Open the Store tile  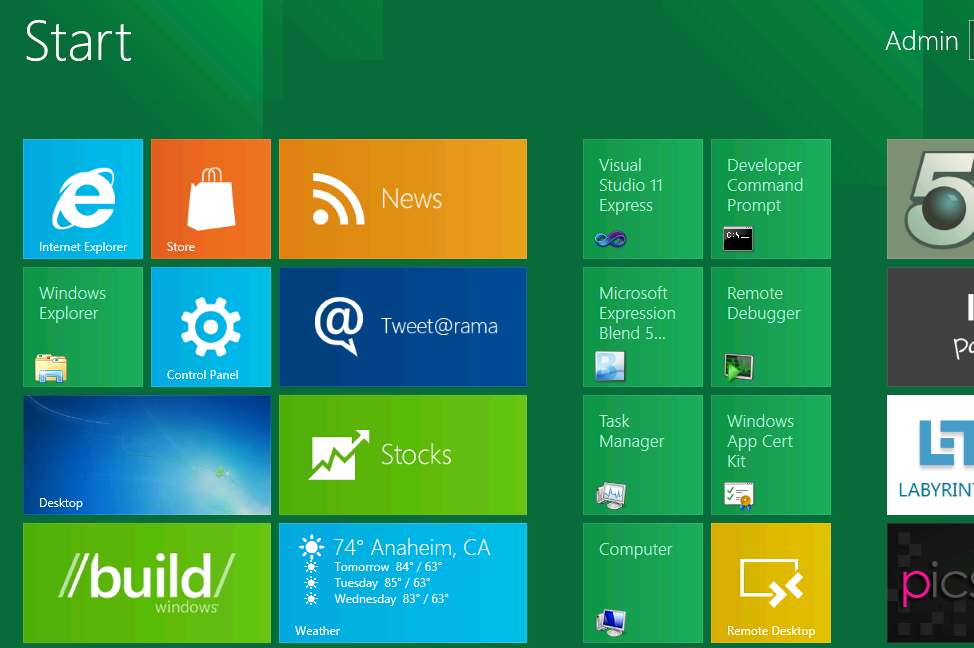click(211, 199)
